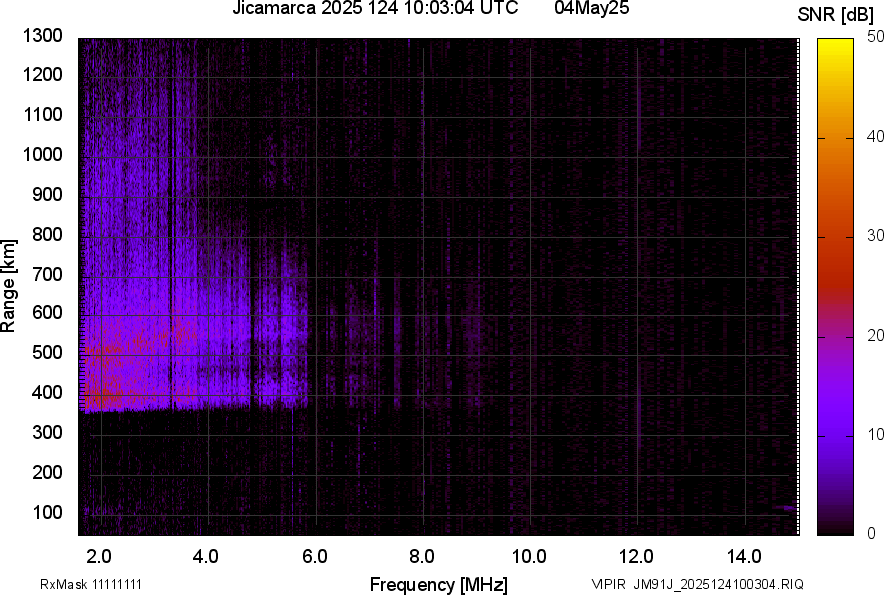Click the 1100 range tick label
884x595 pixels.
coord(42,115)
